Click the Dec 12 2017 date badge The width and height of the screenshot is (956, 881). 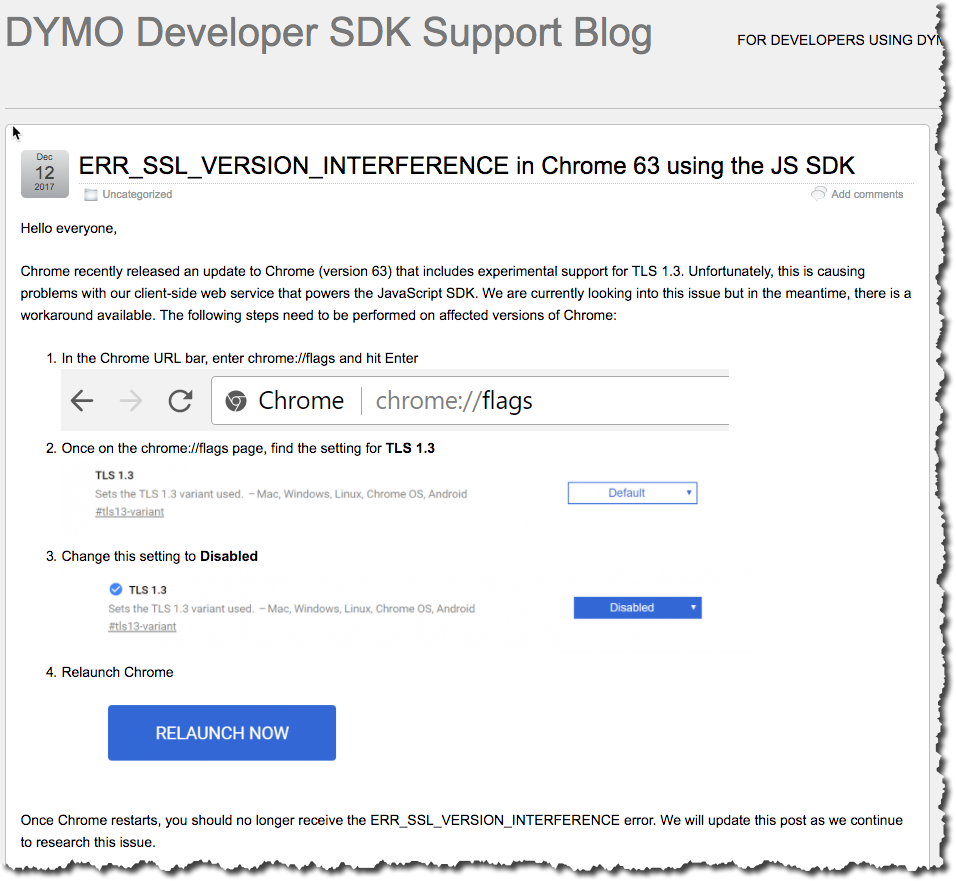click(x=45, y=174)
